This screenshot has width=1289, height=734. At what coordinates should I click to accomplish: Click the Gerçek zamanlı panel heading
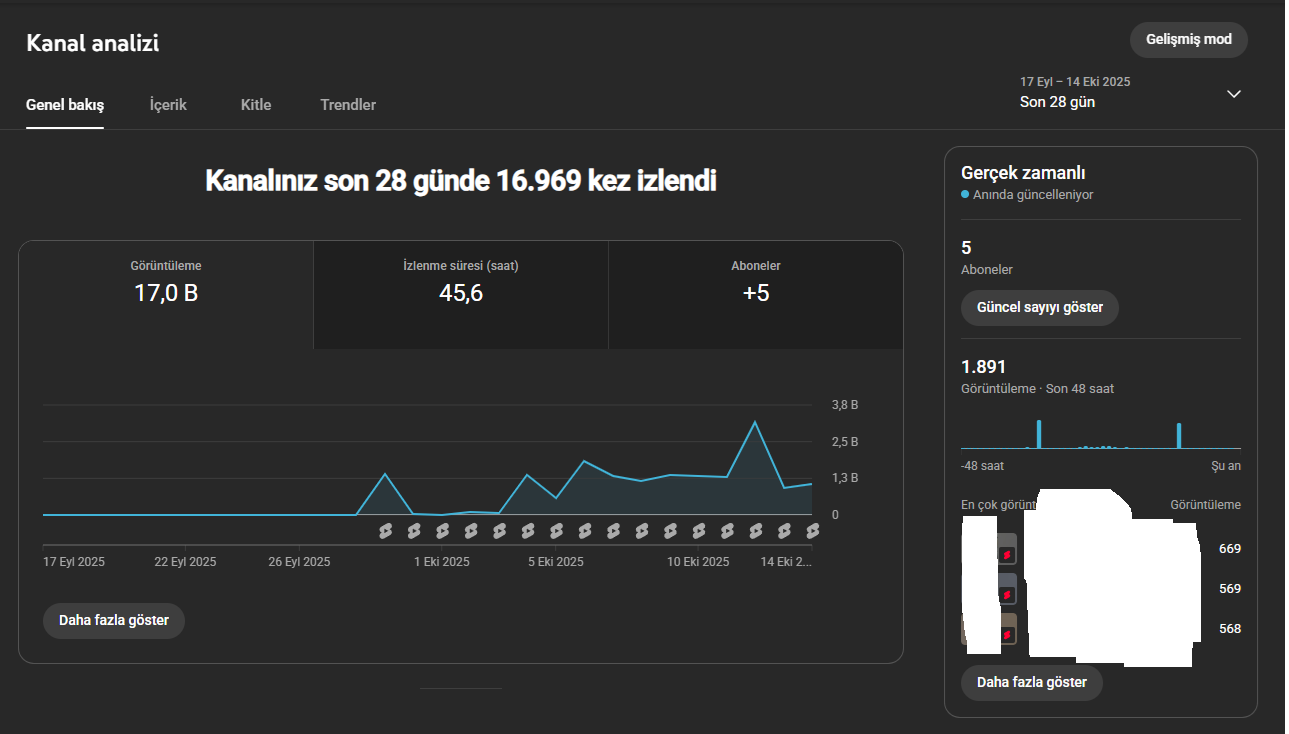click(x=1023, y=173)
